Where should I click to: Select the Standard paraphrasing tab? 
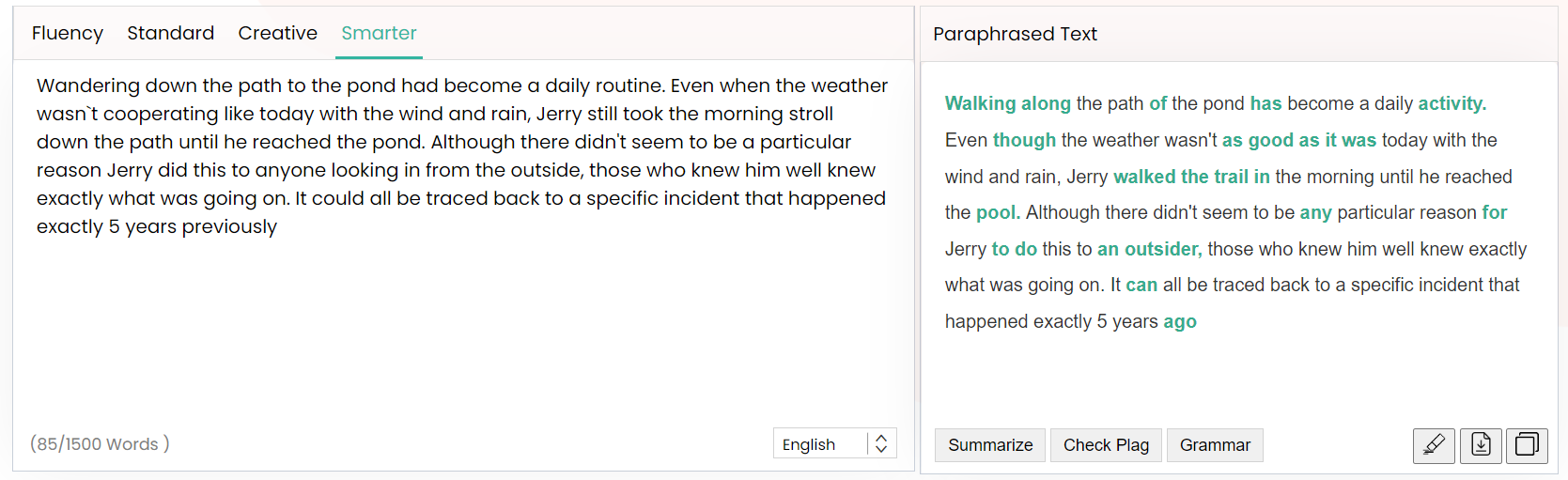pyautogui.click(x=171, y=33)
